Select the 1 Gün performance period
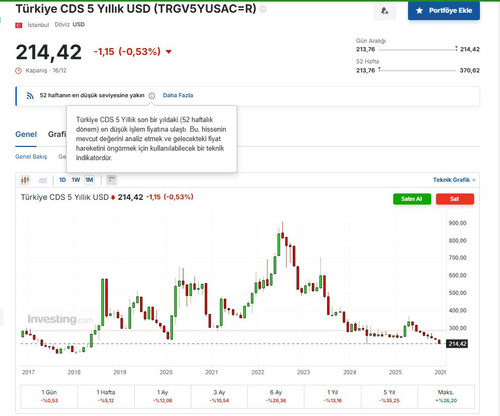 point(49,396)
